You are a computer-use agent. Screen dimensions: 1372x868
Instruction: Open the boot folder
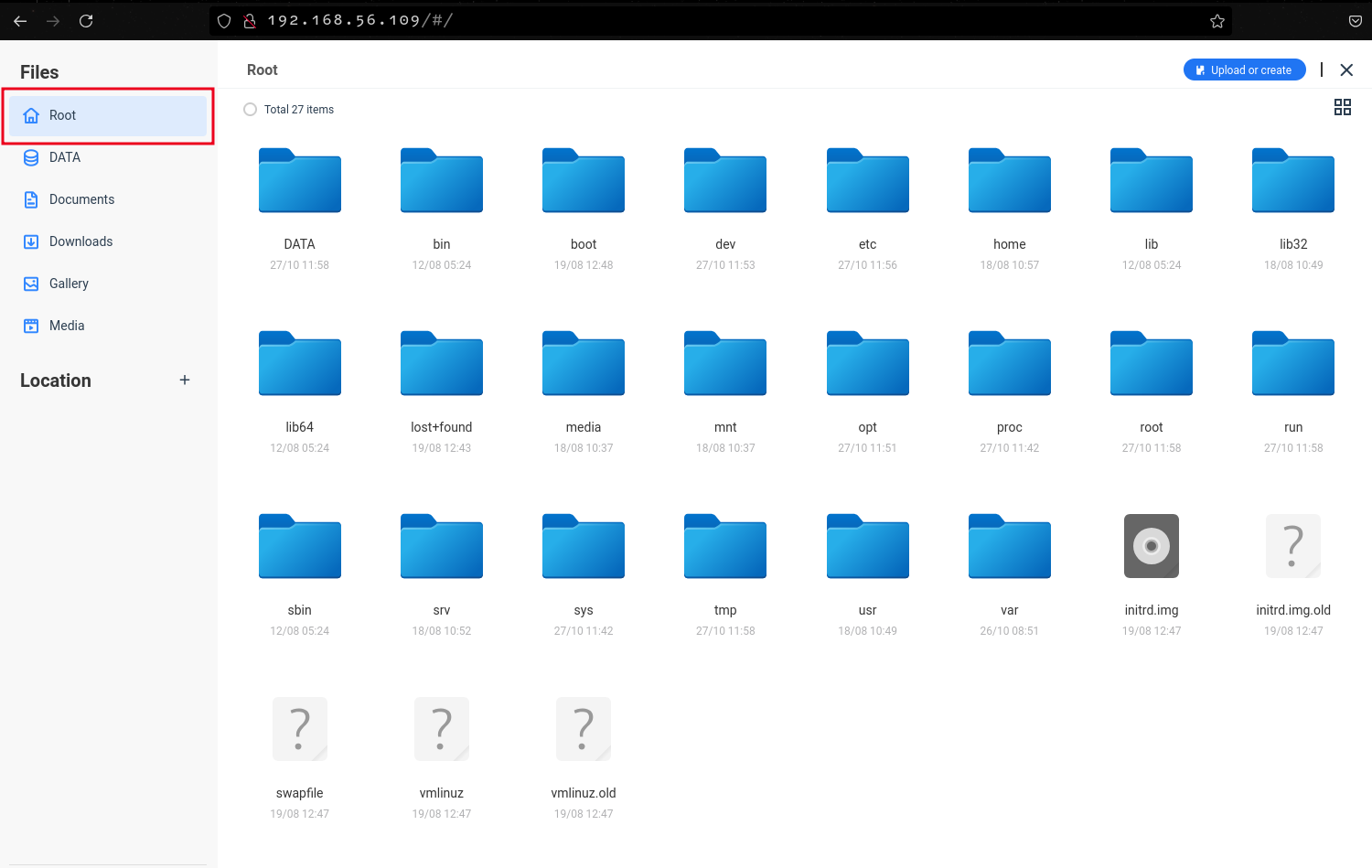click(584, 180)
